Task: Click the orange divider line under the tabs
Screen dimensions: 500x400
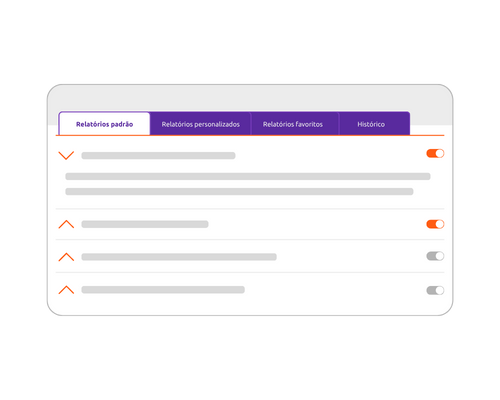Action: pyautogui.click(x=250, y=135)
